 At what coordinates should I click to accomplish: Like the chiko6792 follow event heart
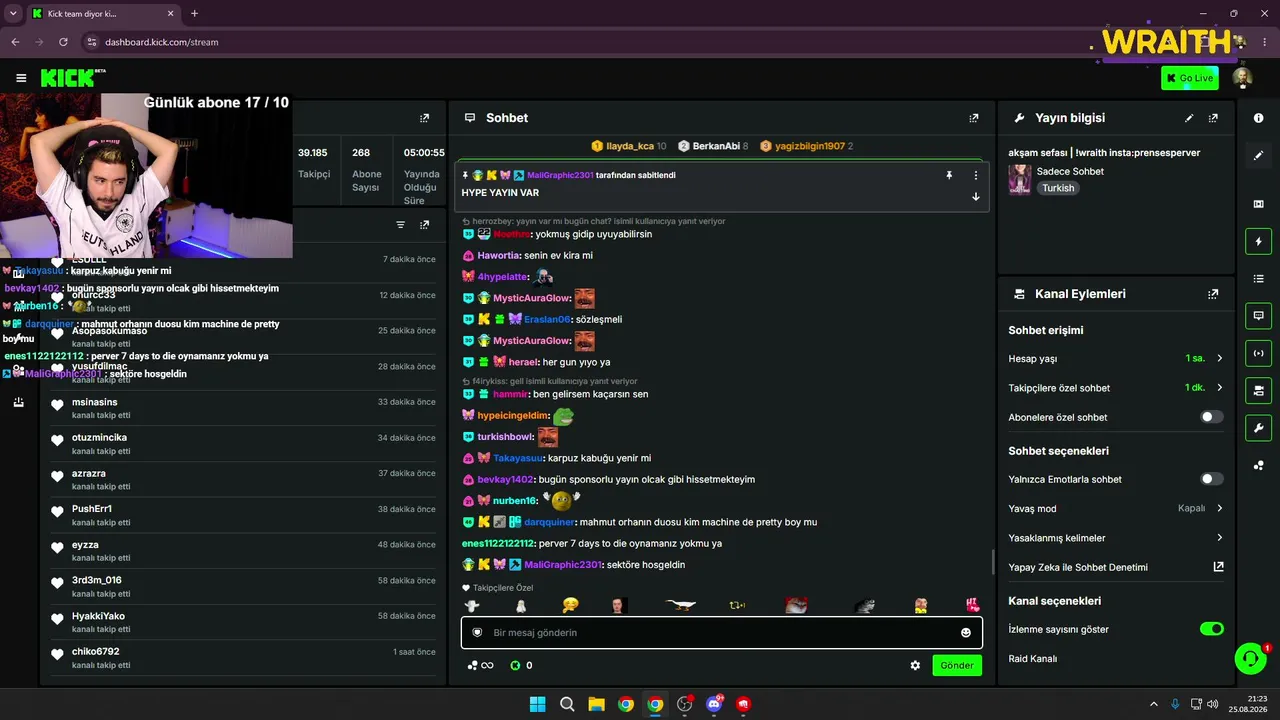[58, 656]
